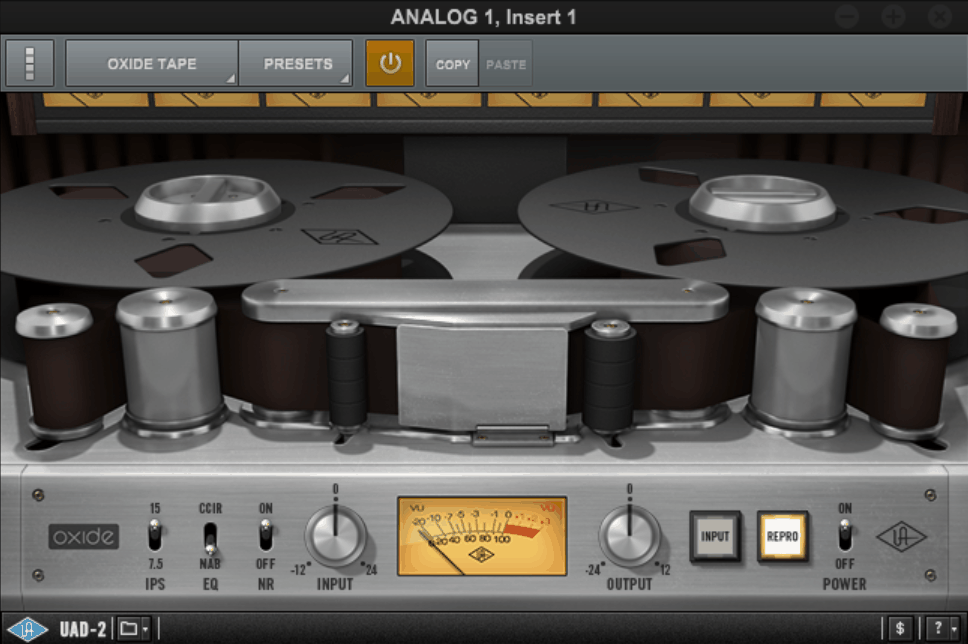Flip the EQ switch between CCIR and NAB
The height and width of the screenshot is (644, 968).
(211, 538)
